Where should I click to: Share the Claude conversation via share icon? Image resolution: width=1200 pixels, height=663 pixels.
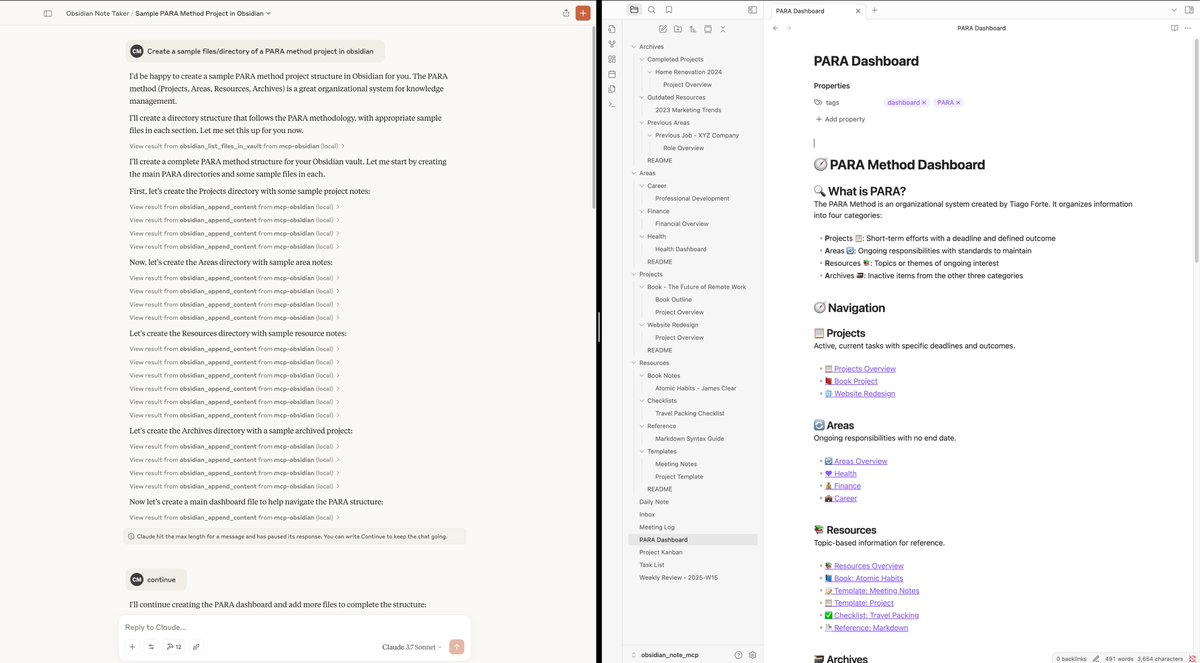(566, 13)
